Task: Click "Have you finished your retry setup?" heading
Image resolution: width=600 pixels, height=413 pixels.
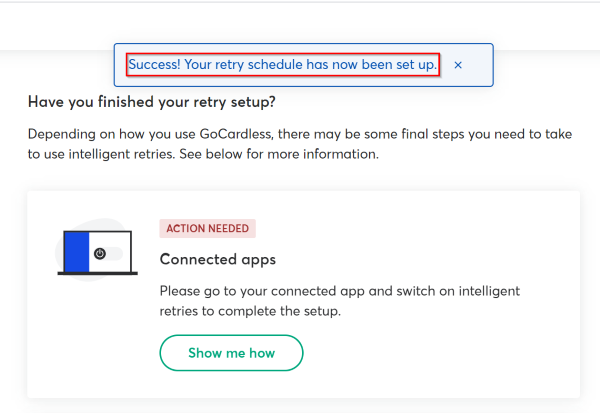Action: (x=152, y=101)
